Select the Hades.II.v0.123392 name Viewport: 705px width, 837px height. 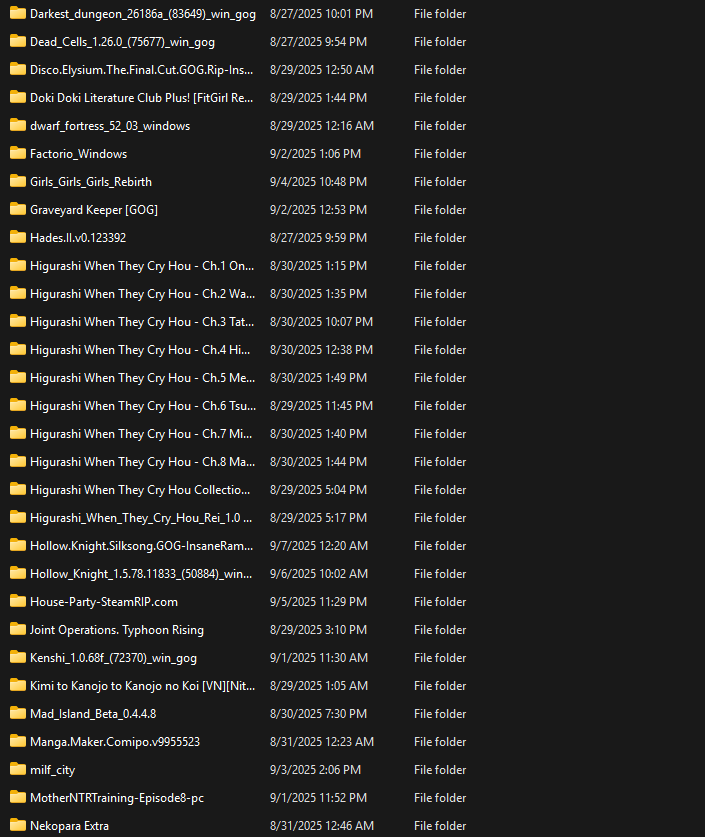[78, 238]
